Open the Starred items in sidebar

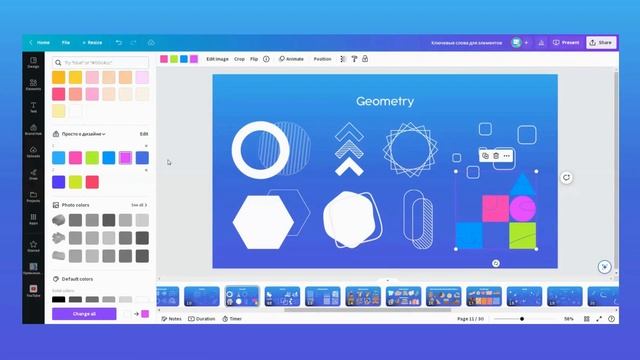coord(33,246)
